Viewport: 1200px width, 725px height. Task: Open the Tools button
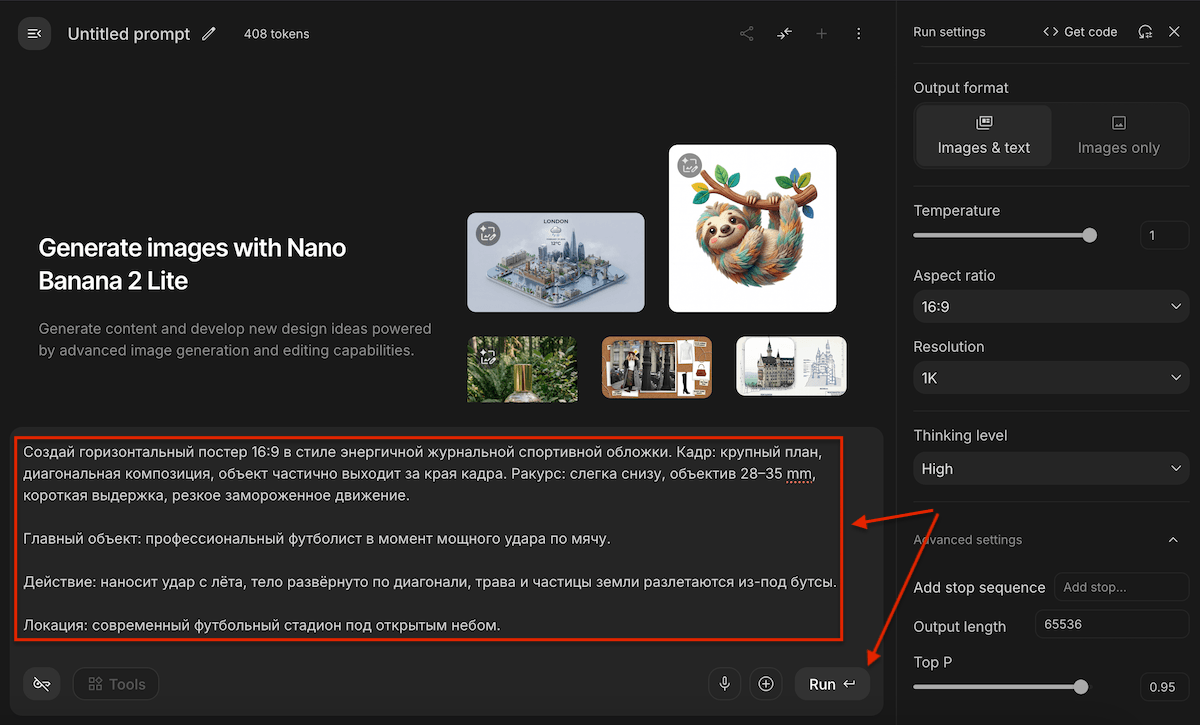pos(116,684)
